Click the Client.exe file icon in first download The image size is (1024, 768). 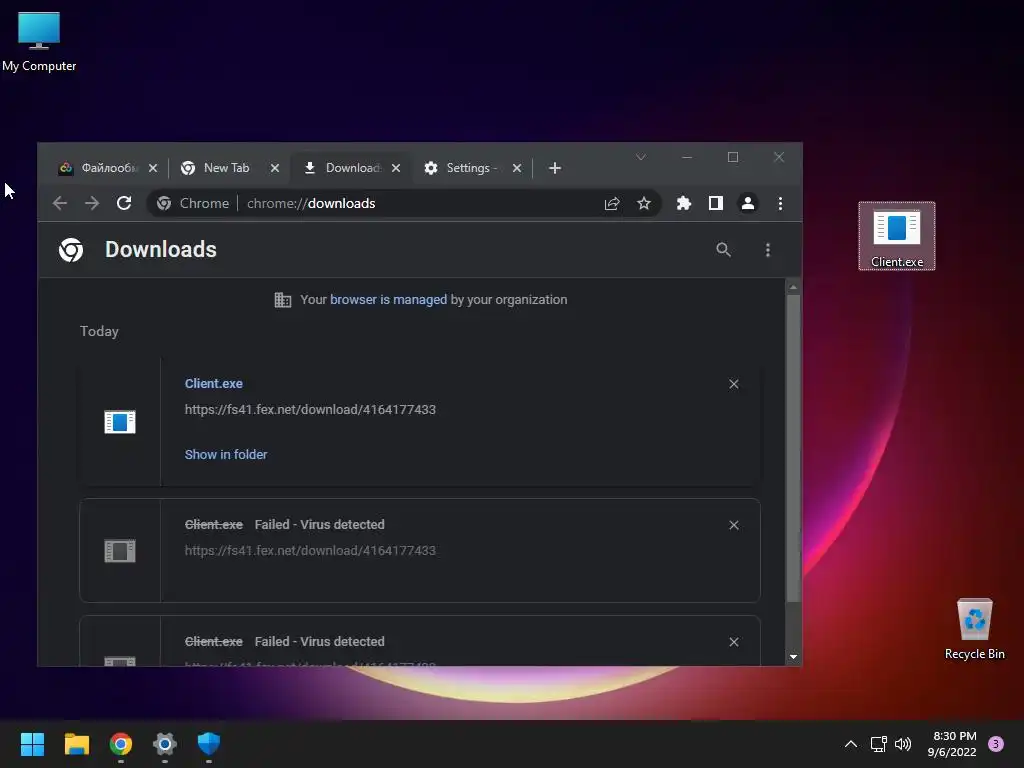tap(120, 422)
